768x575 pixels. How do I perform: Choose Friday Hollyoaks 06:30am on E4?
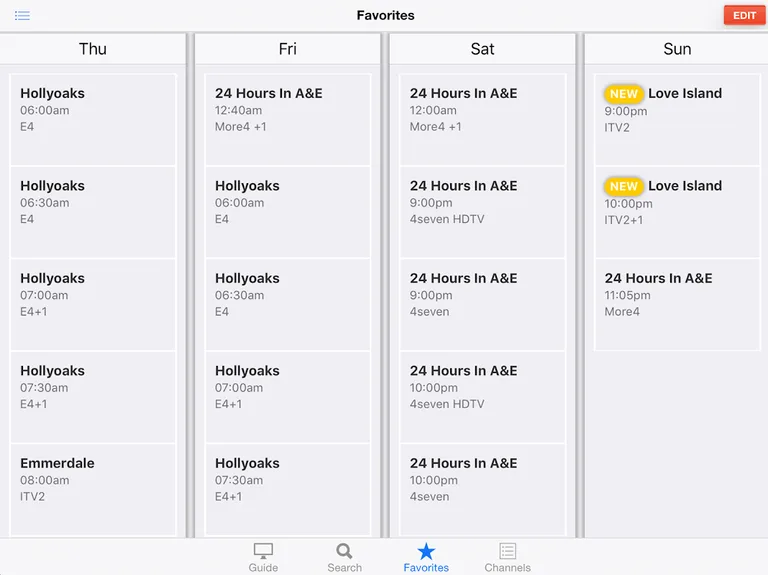(x=288, y=304)
